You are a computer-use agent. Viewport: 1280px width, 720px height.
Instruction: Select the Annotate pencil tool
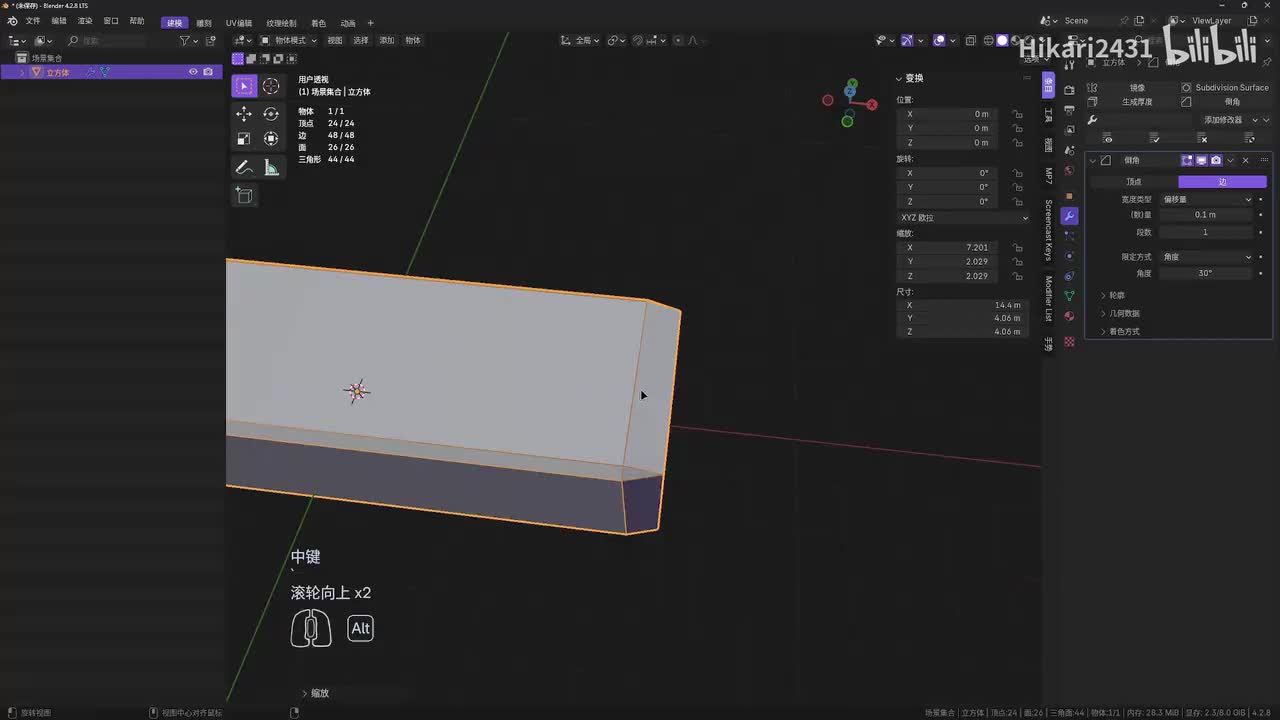[x=244, y=167]
